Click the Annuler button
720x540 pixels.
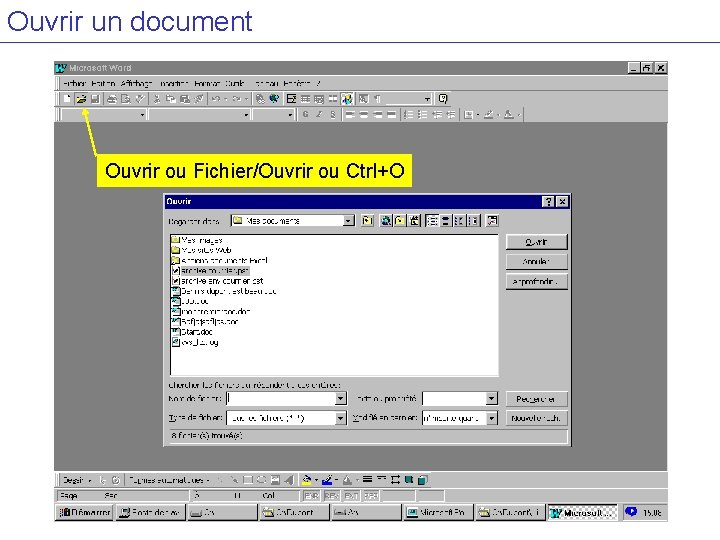[x=536, y=261]
